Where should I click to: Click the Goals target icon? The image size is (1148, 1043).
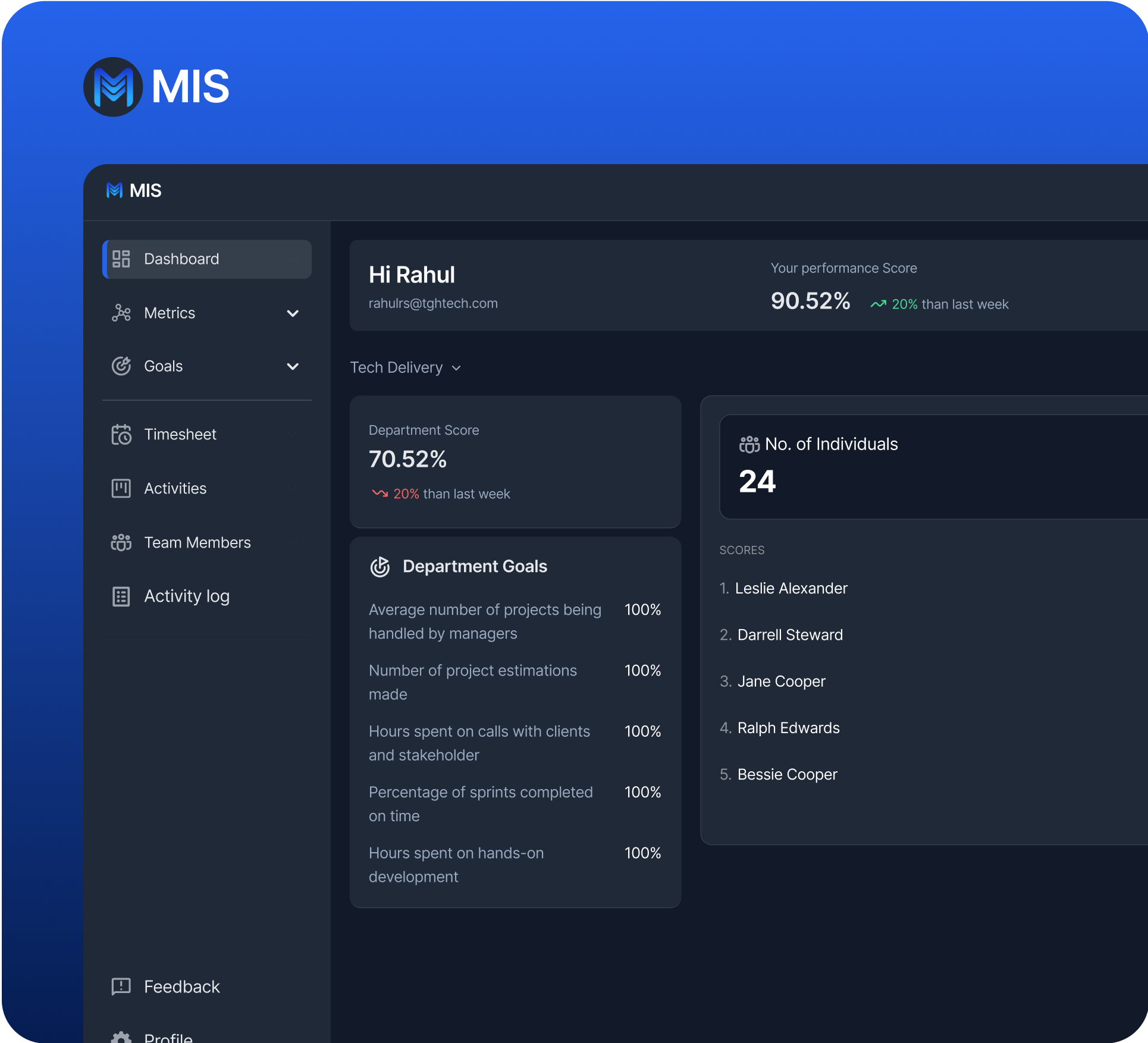[121, 366]
